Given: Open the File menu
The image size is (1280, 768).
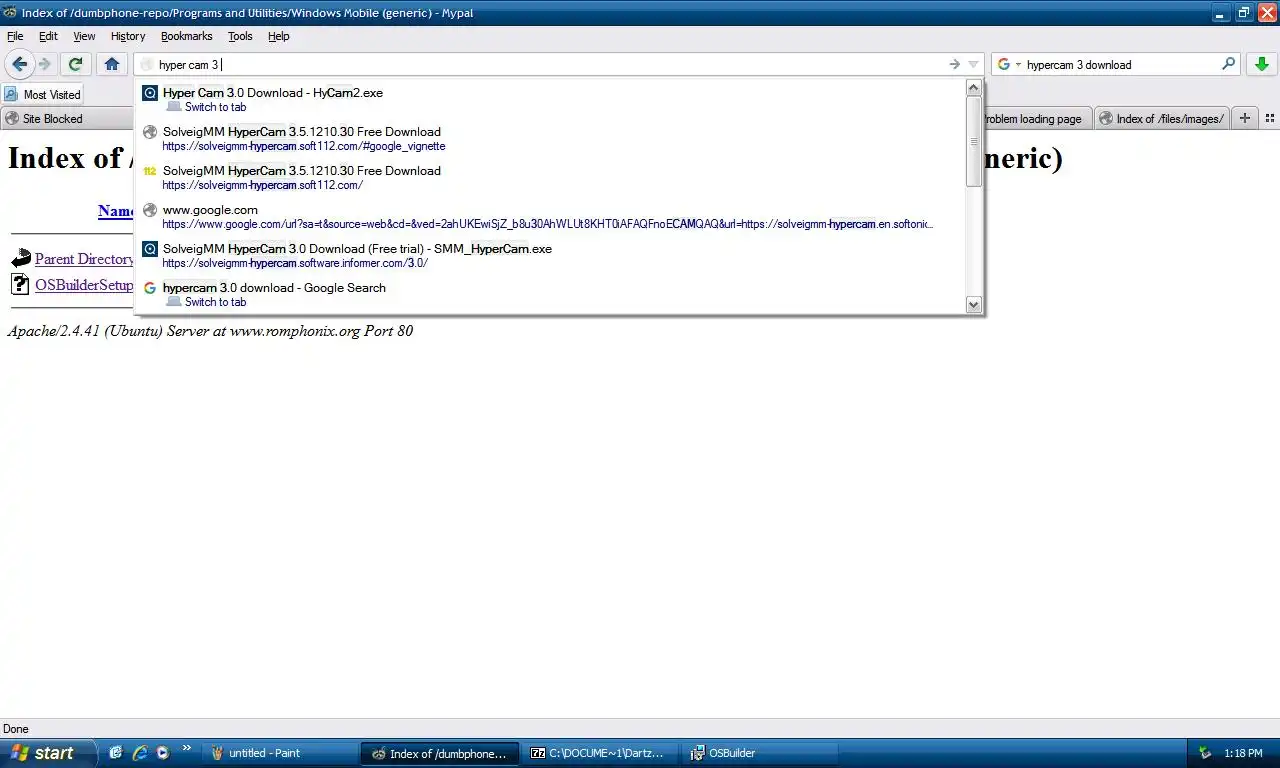Looking at the screenshot, I should [15, 36].
